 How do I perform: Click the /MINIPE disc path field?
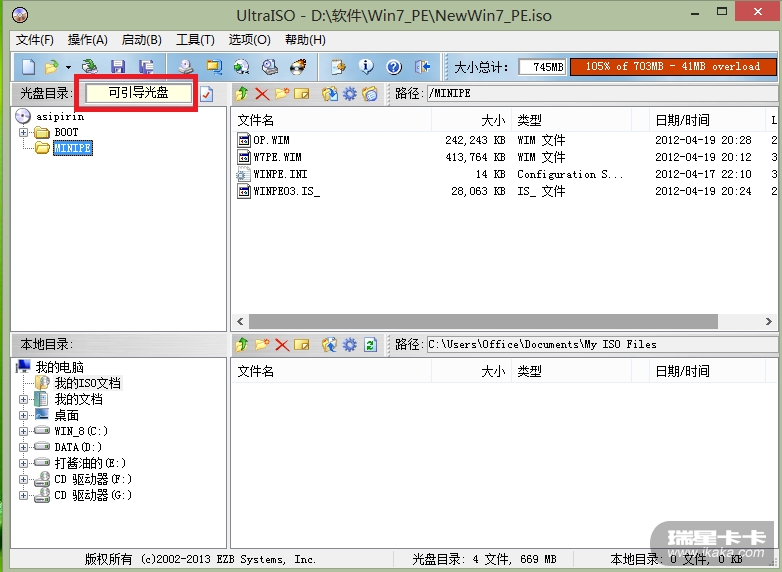click(602, 93)
